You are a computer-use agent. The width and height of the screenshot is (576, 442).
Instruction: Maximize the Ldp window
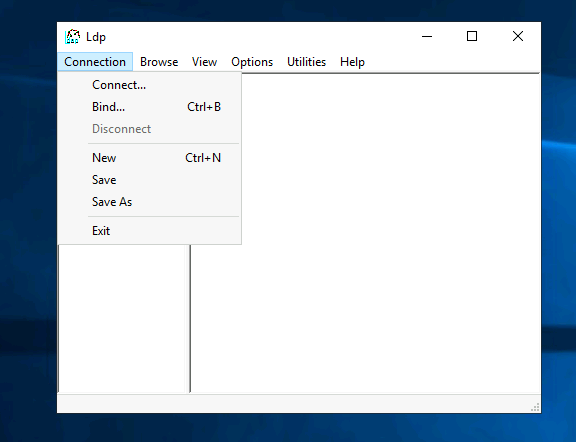pos(472,36)
